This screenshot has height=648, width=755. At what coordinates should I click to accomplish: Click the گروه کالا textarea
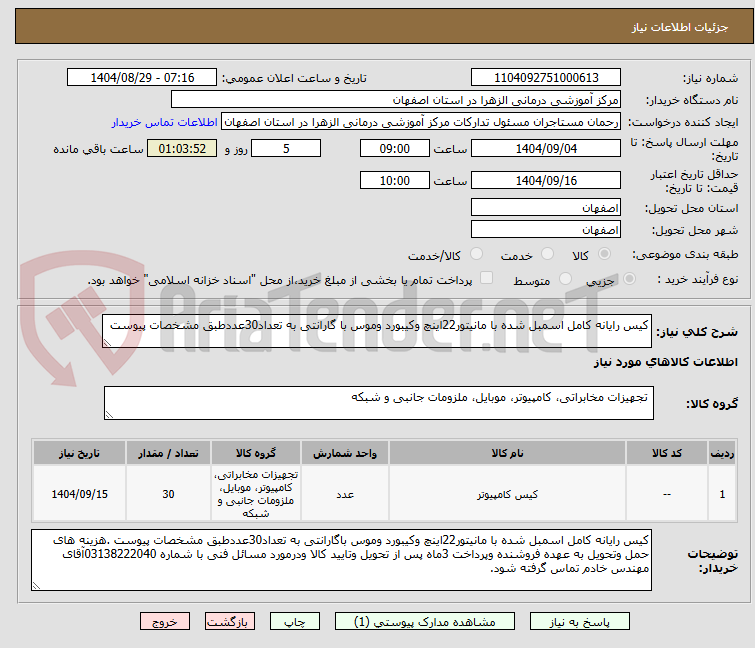pyautogui.click(x=379, y=403)
